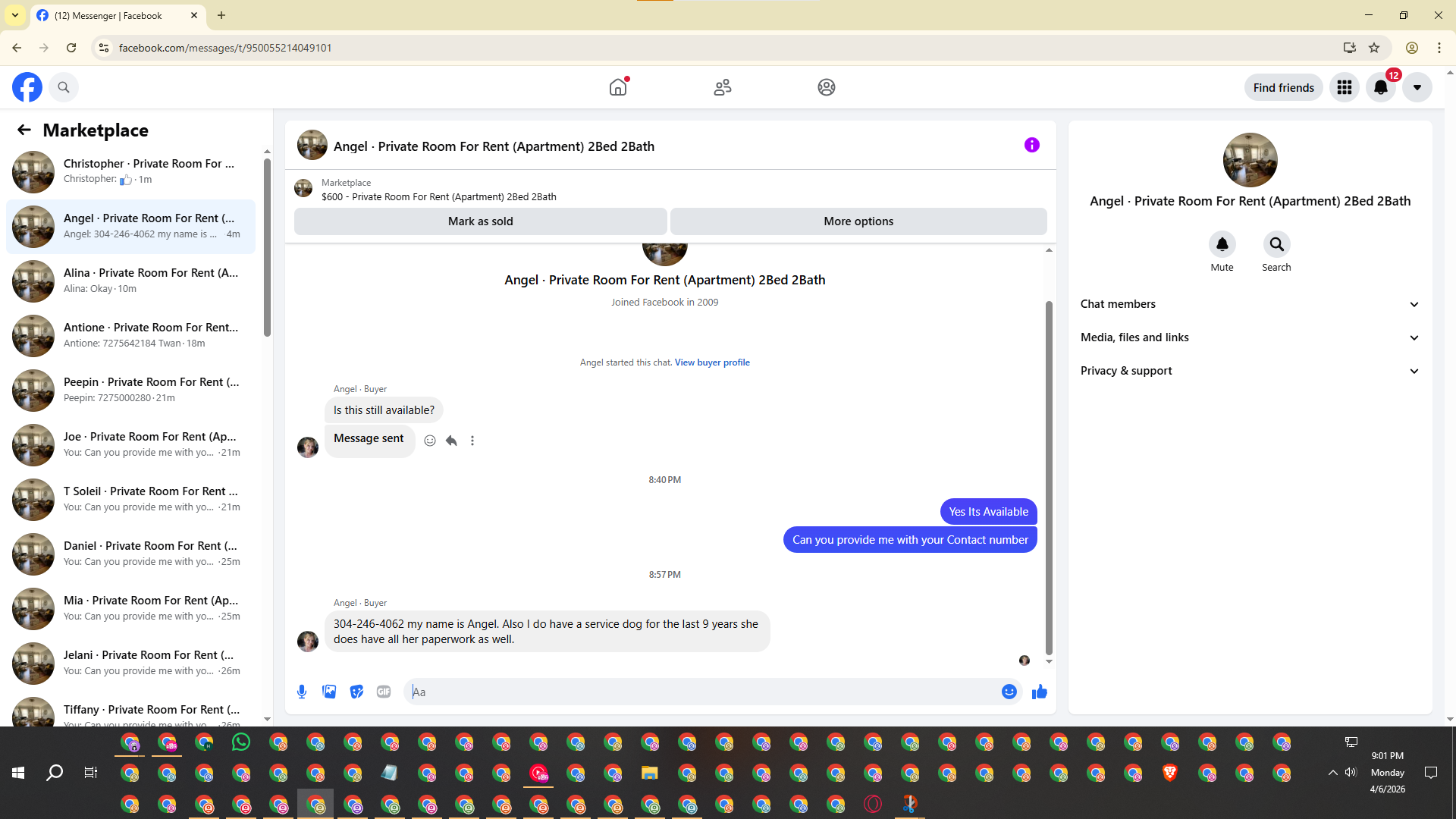Open Joe's Private Room conversation
Viewport: 1456px width, 819px height.
click(x=130, y=445)
